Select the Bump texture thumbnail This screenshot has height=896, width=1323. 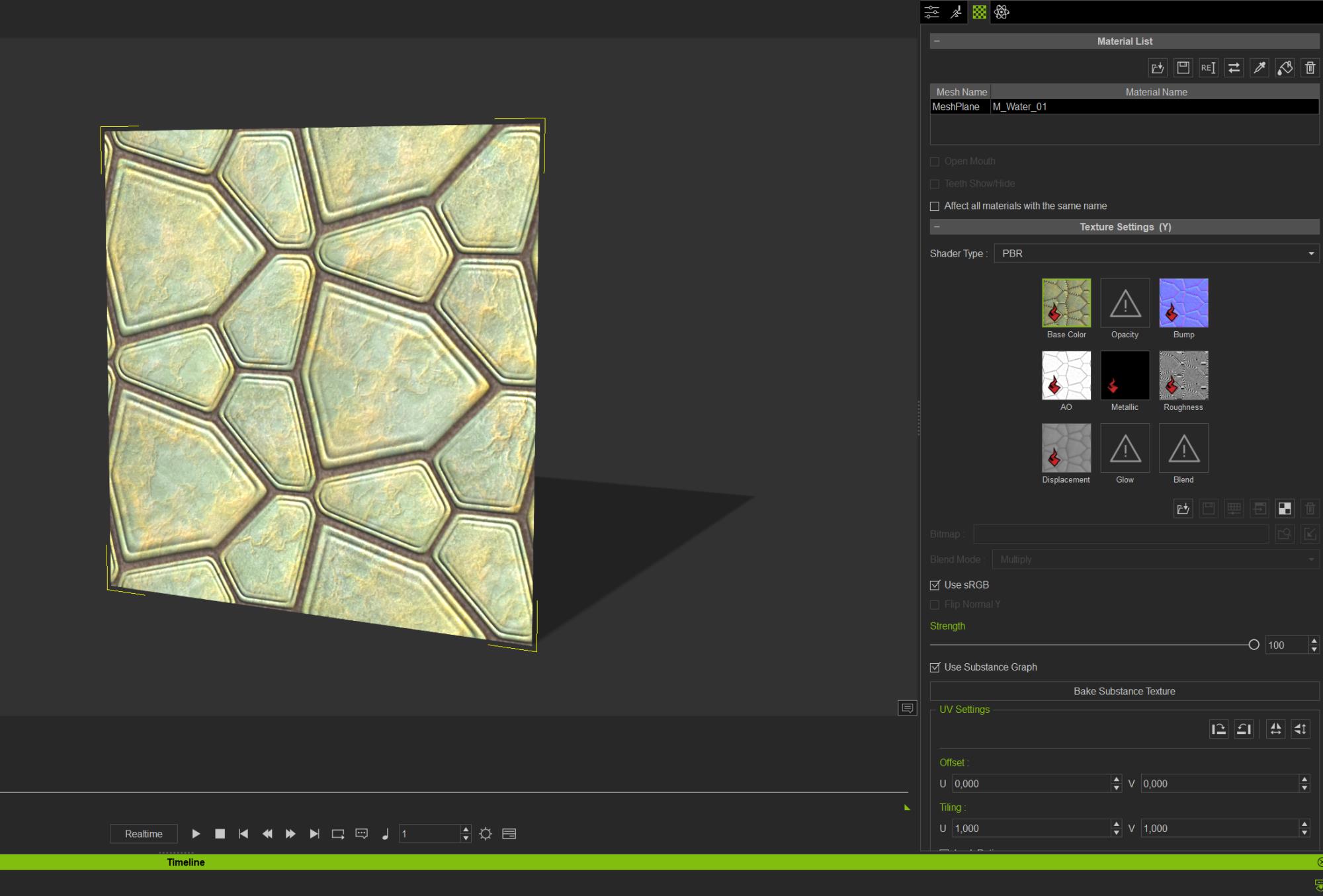[1183, 303]
